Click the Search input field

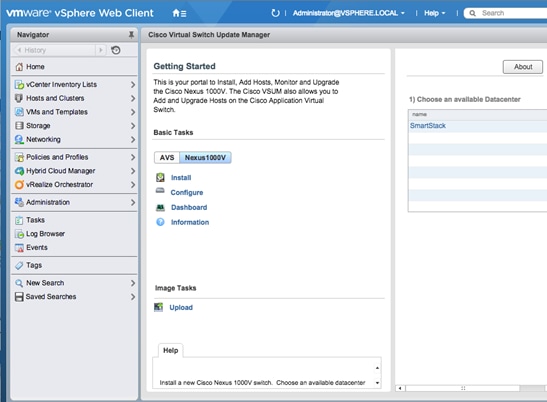pyautogui.click(x=514, y=13)
